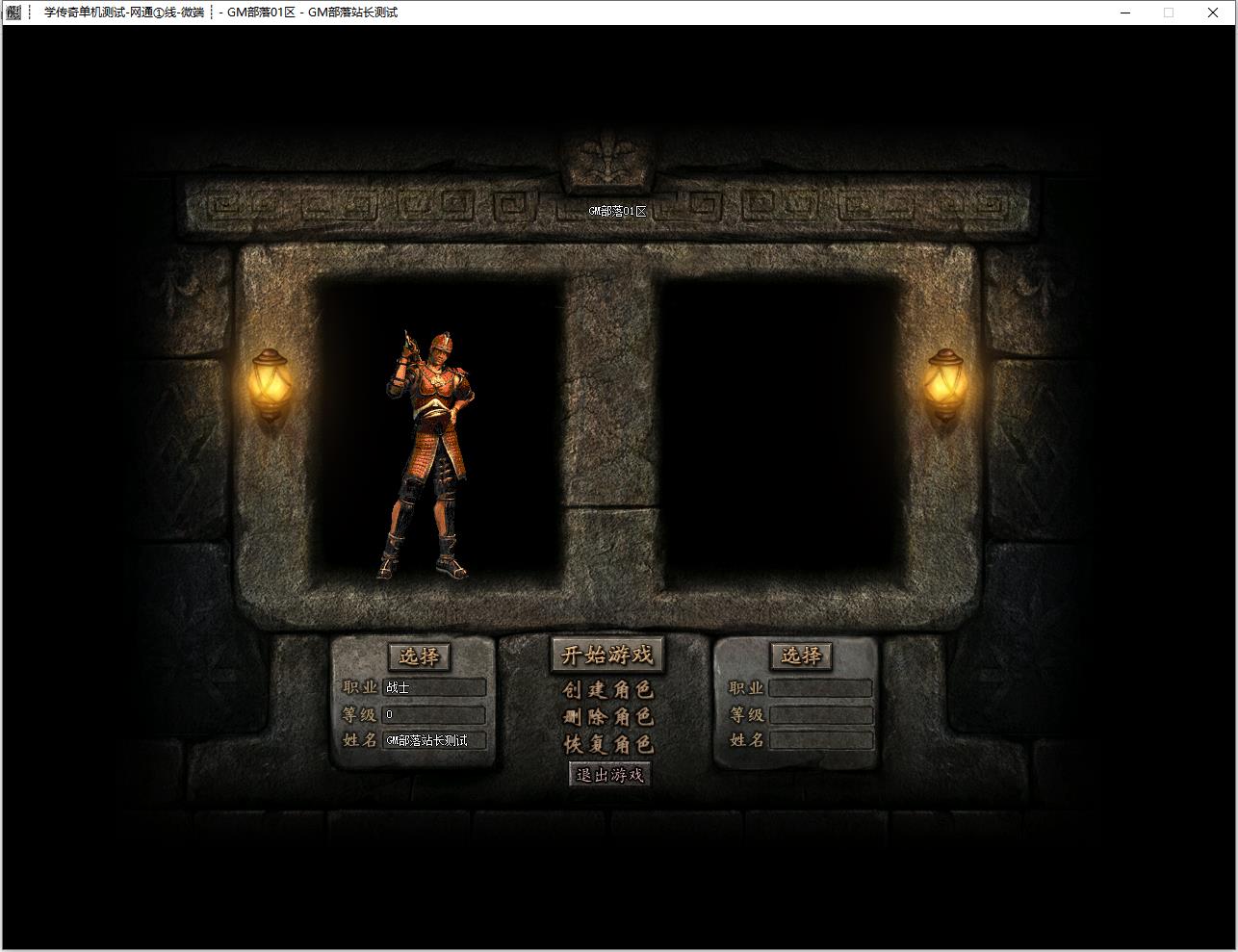Click the empty right 职业 field
Viewport: 1238px width, 952px height.
[820, 688]
